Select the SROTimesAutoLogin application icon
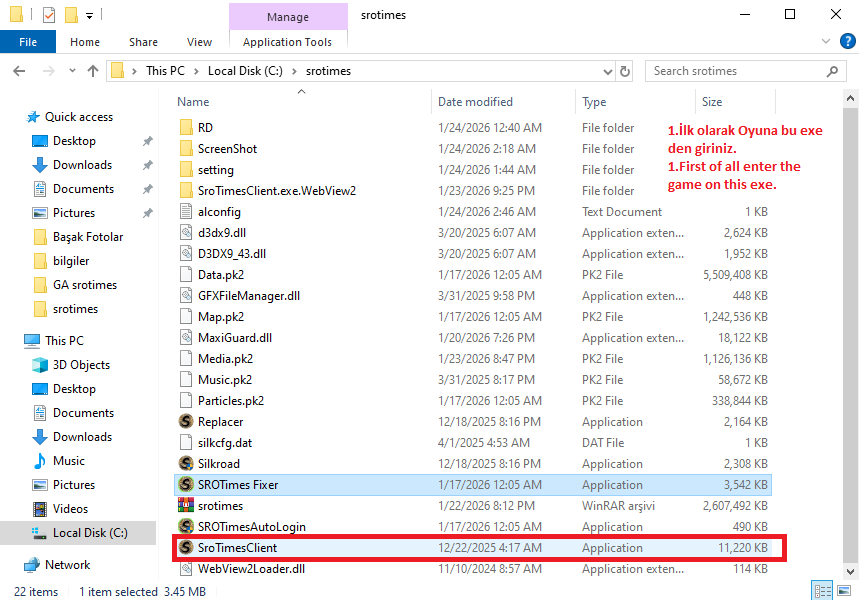This screenshot has height=600, width=859. pyautogui.click(x=186, y=527)
